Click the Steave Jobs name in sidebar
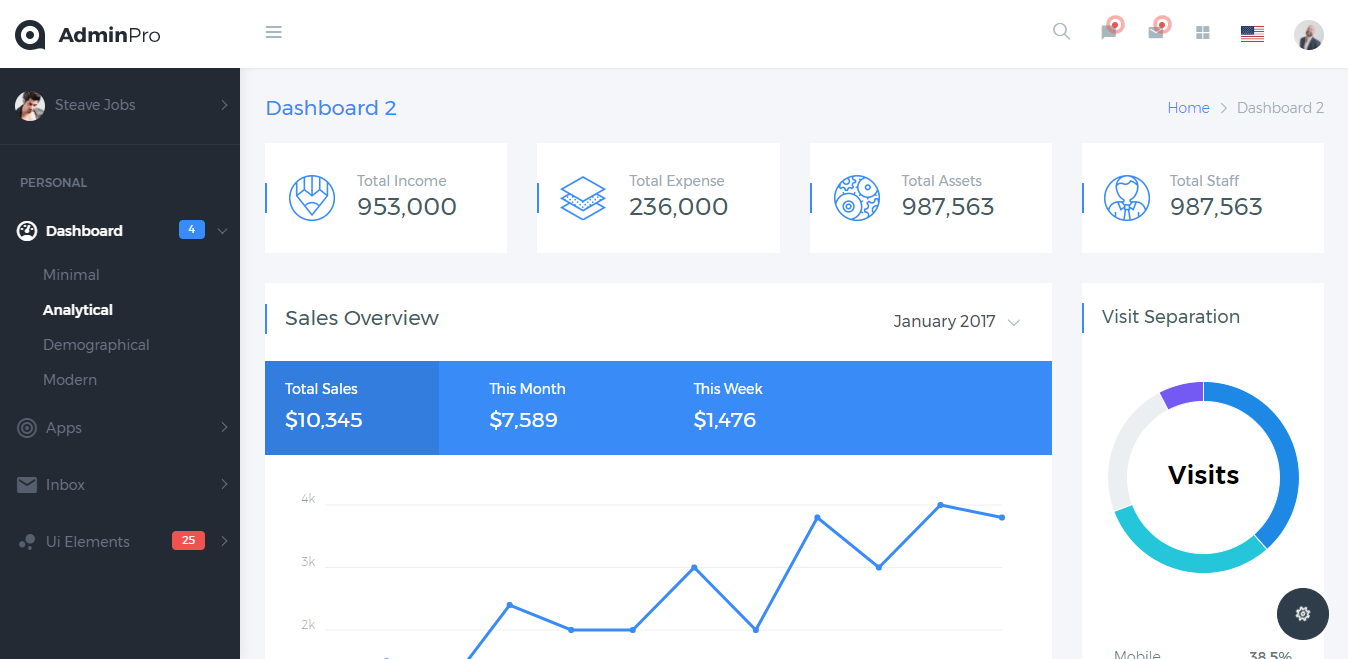 click(95, 105)
